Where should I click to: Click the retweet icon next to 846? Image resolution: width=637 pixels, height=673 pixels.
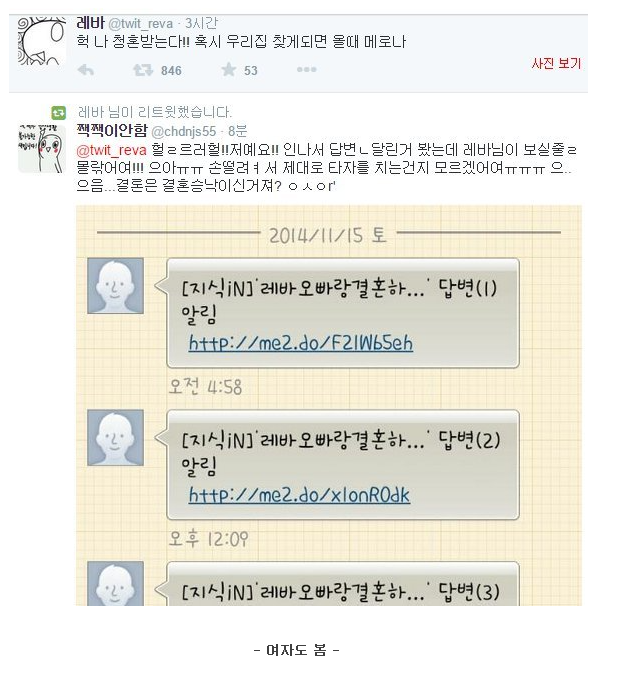143,70
